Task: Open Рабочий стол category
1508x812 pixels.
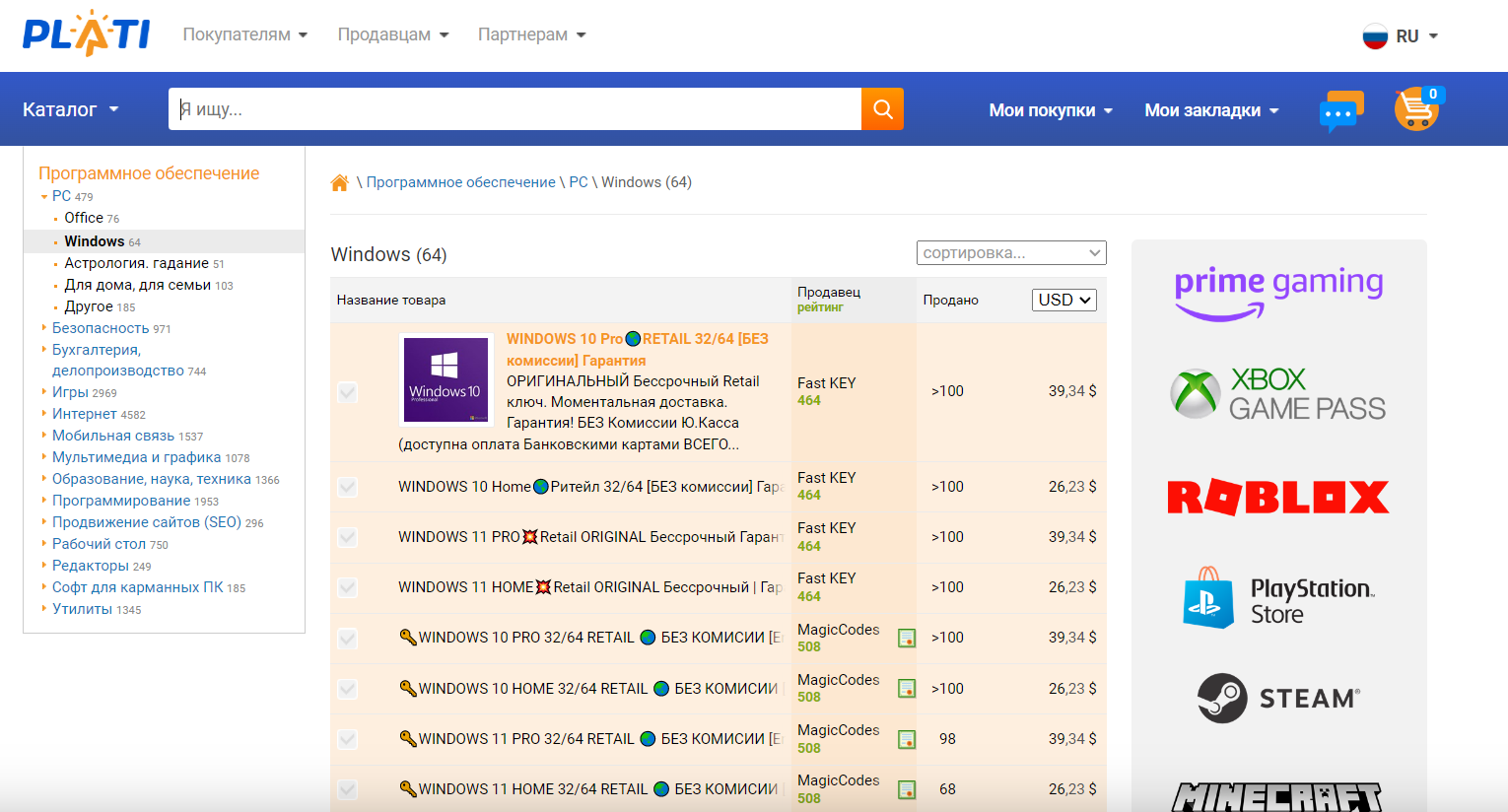Action: pos(99,544)
